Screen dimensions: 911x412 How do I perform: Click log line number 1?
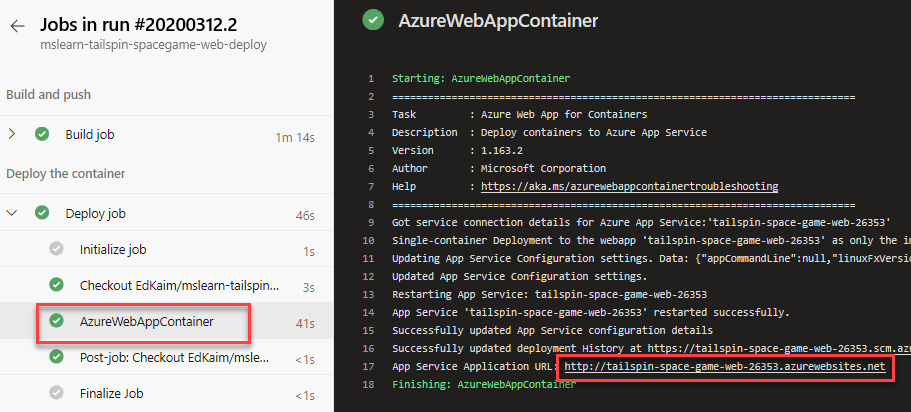coord(371,78)
